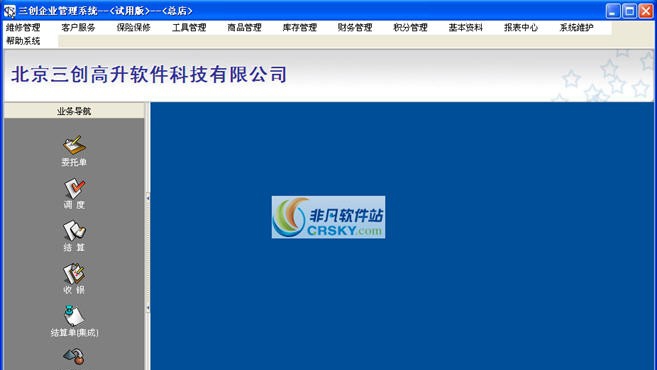The height and width of the screenshot is (370, 657).
Task: Open the 报表中心 menu
Action: pyautogui.click(x=521, y=28)
